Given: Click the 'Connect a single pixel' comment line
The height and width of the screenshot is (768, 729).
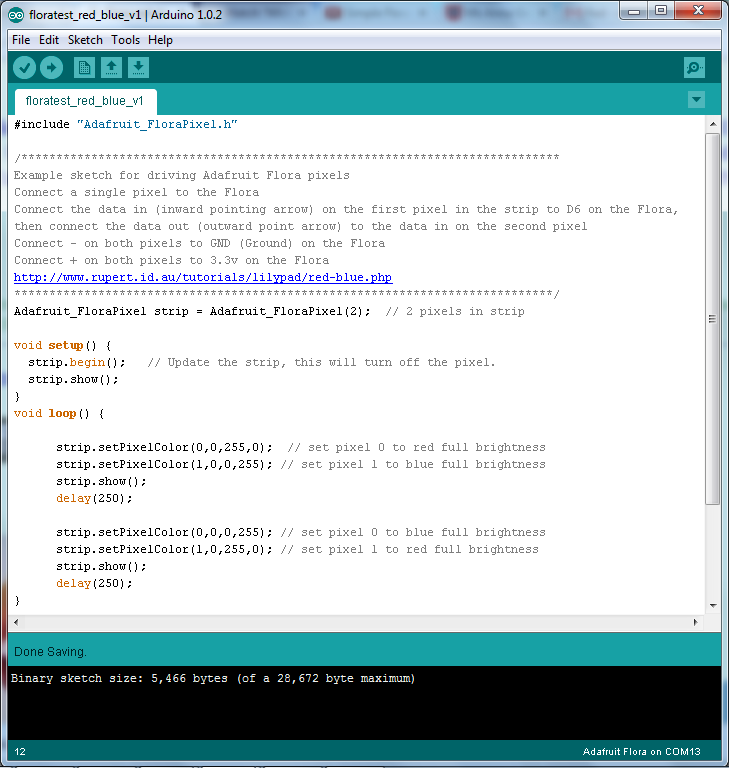Looking at the screenshot, I should 136,192.
